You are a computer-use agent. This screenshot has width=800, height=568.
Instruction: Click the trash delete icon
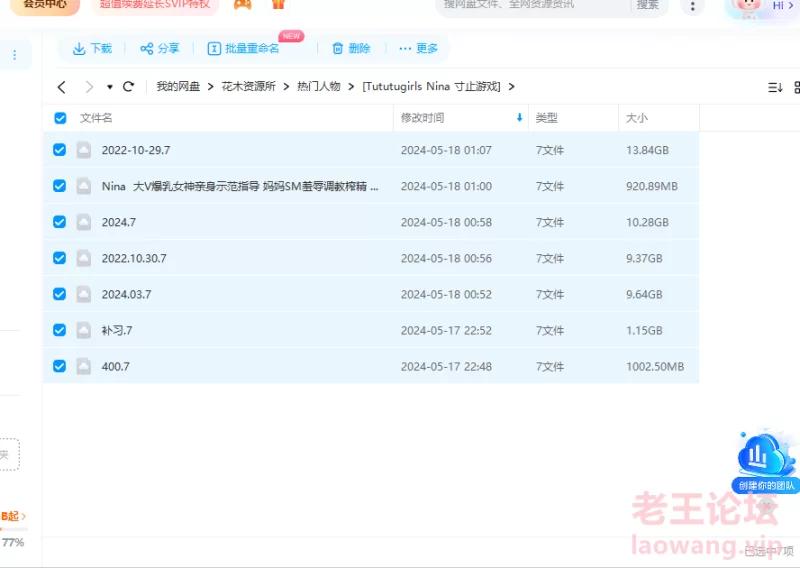click(x=338, y=48)
